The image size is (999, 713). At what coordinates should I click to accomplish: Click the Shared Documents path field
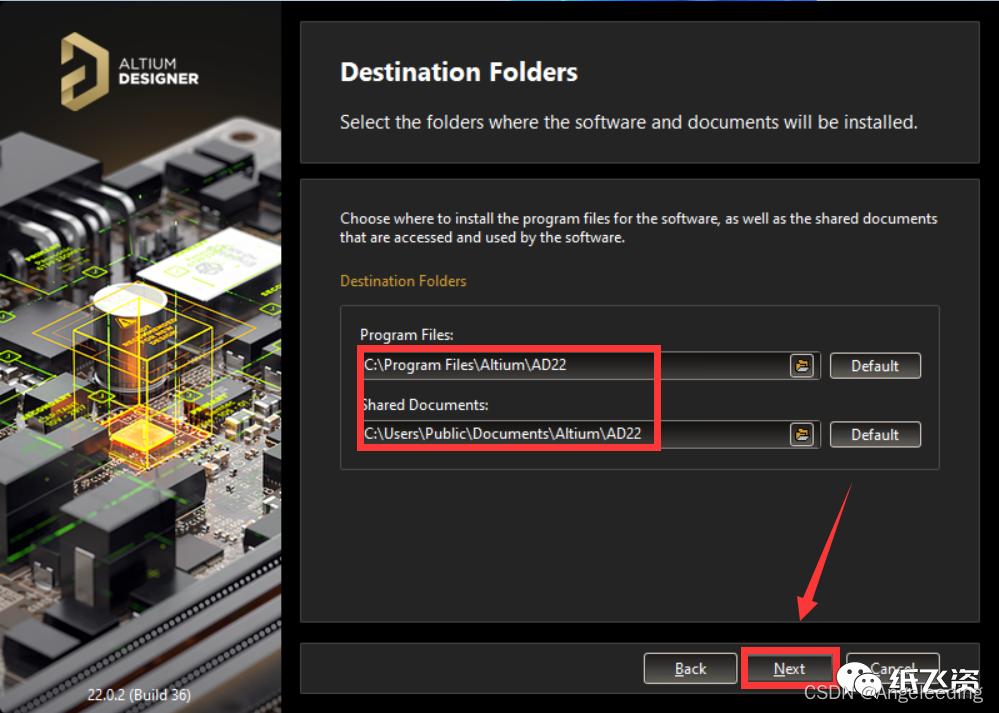pos(575,434)
